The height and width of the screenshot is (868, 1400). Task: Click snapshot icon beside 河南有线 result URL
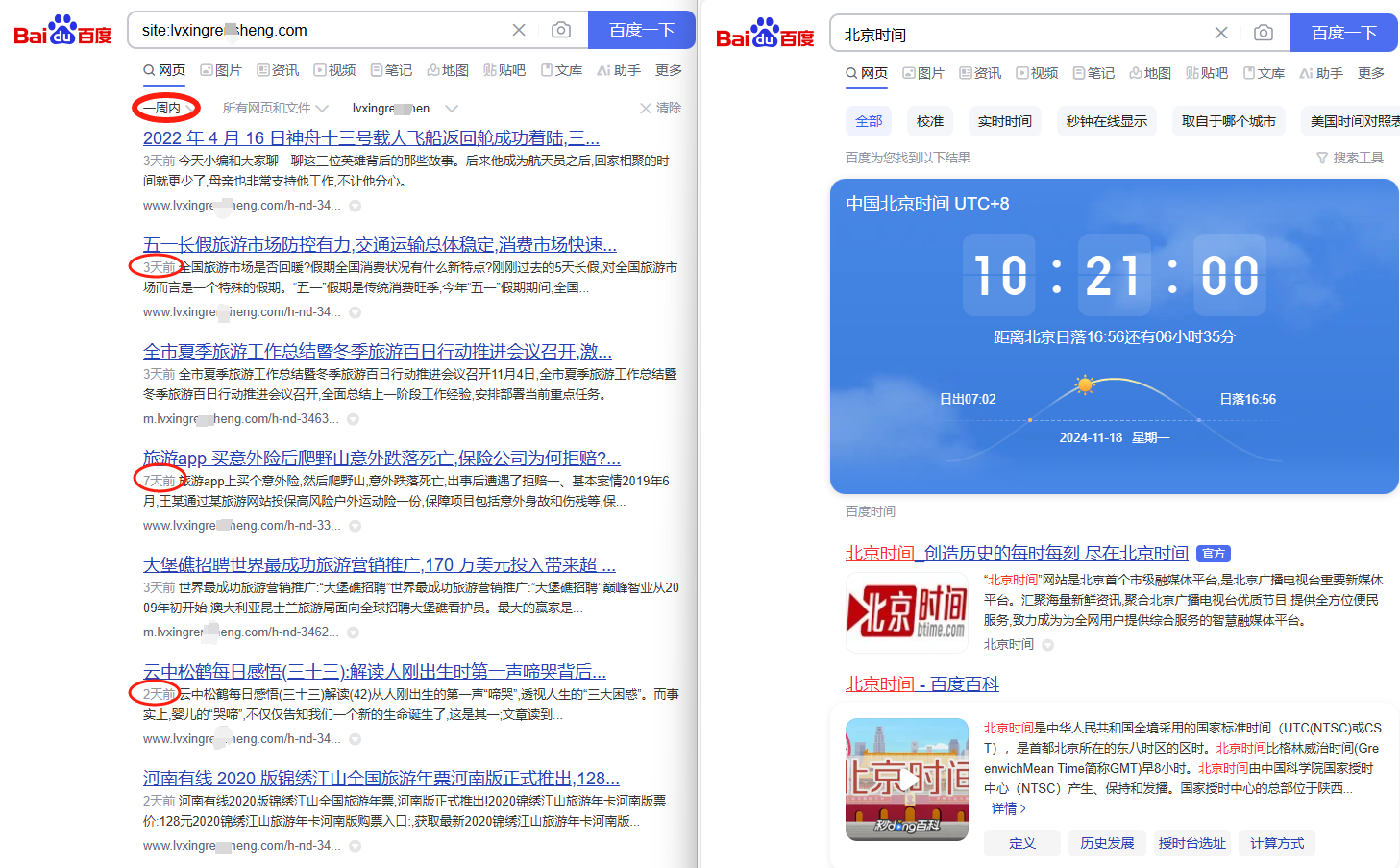[x=356, y=846]
